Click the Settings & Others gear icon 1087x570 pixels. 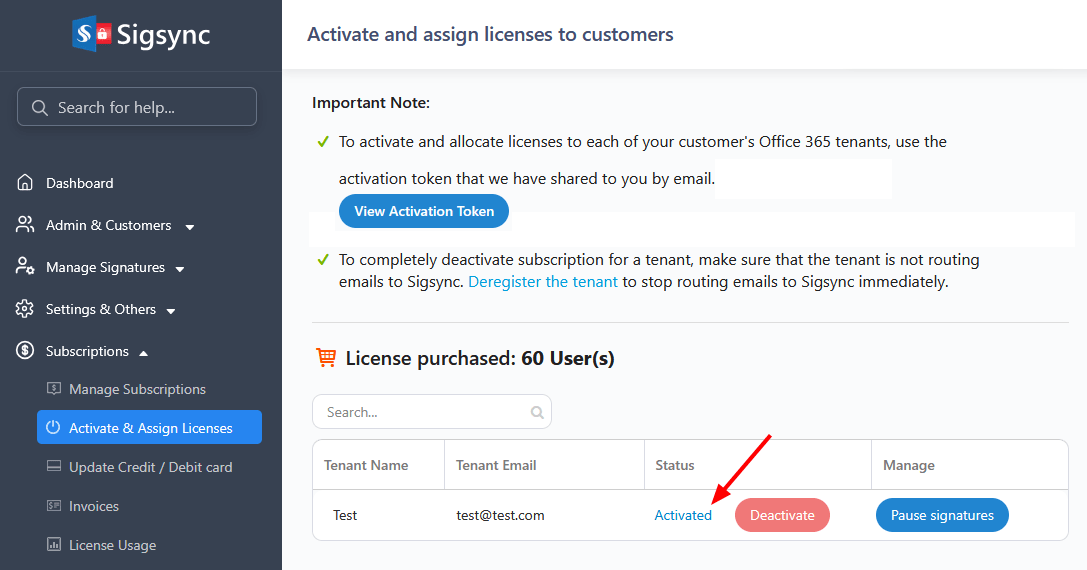coord(25,309)
